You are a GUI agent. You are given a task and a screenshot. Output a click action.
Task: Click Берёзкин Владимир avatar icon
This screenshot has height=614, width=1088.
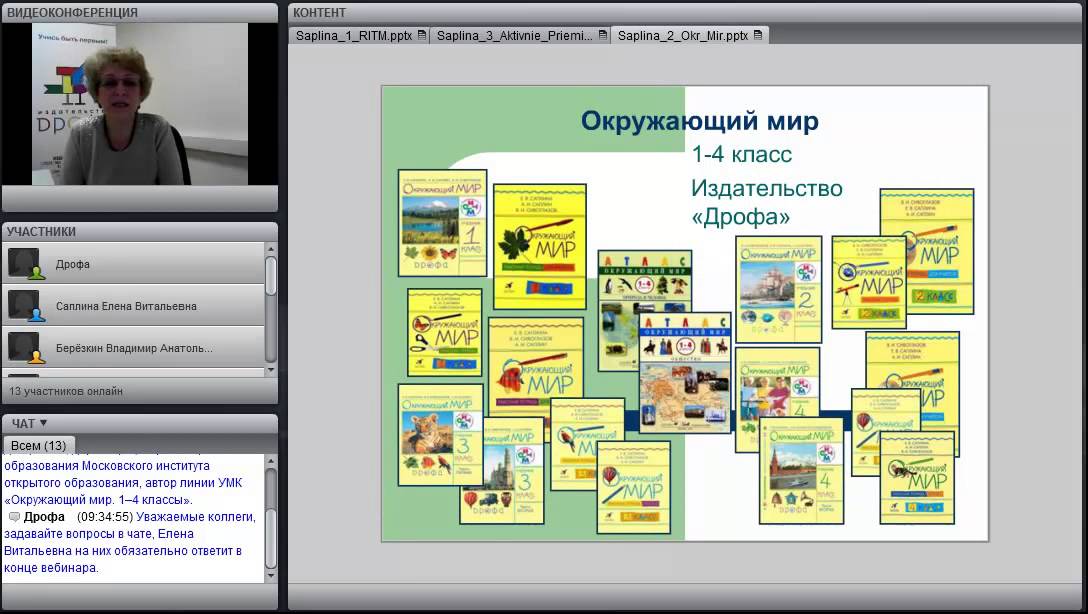coord(26,348)
